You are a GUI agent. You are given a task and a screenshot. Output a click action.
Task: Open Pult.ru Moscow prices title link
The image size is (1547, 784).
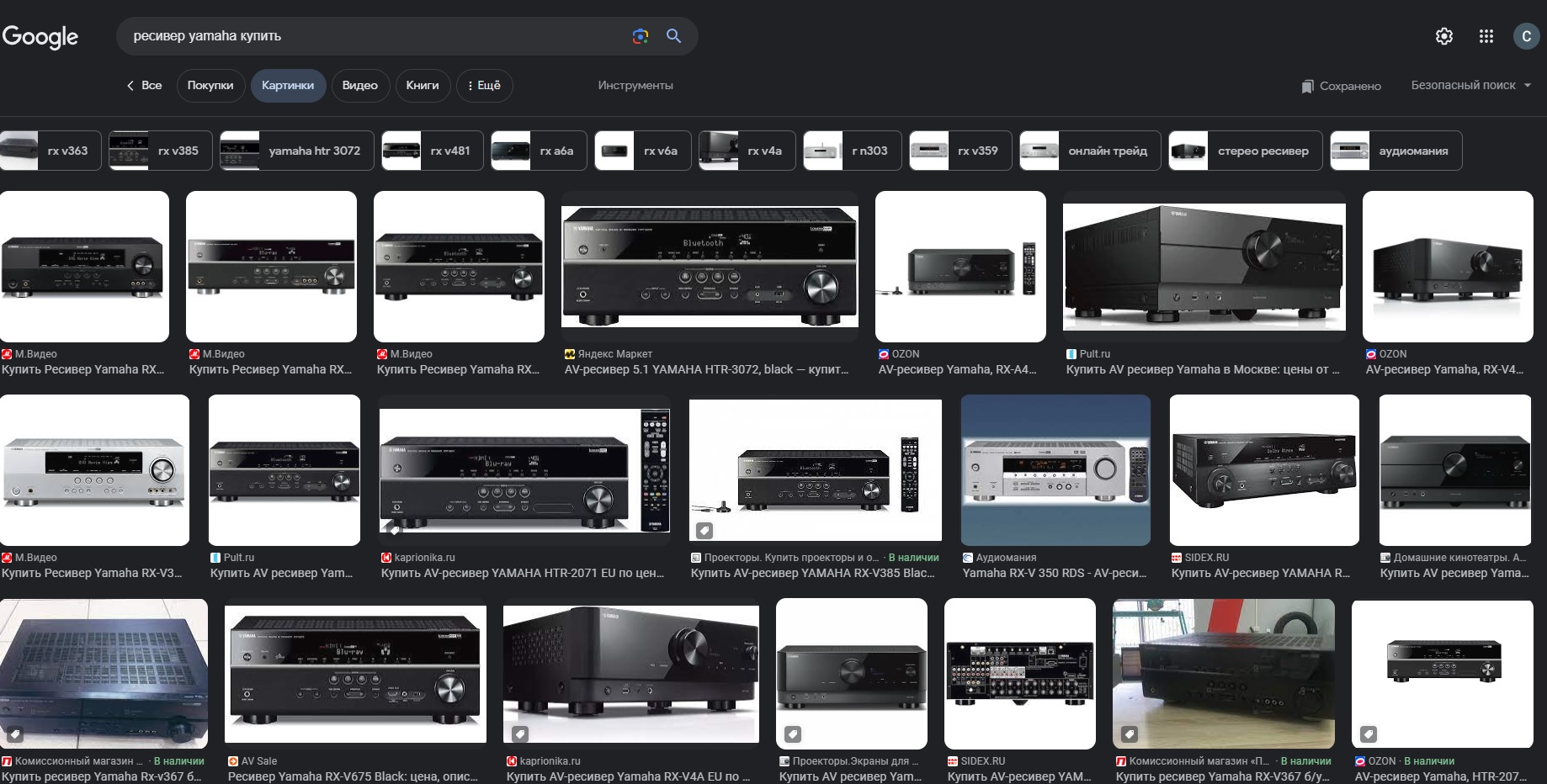coord(1203,369)
